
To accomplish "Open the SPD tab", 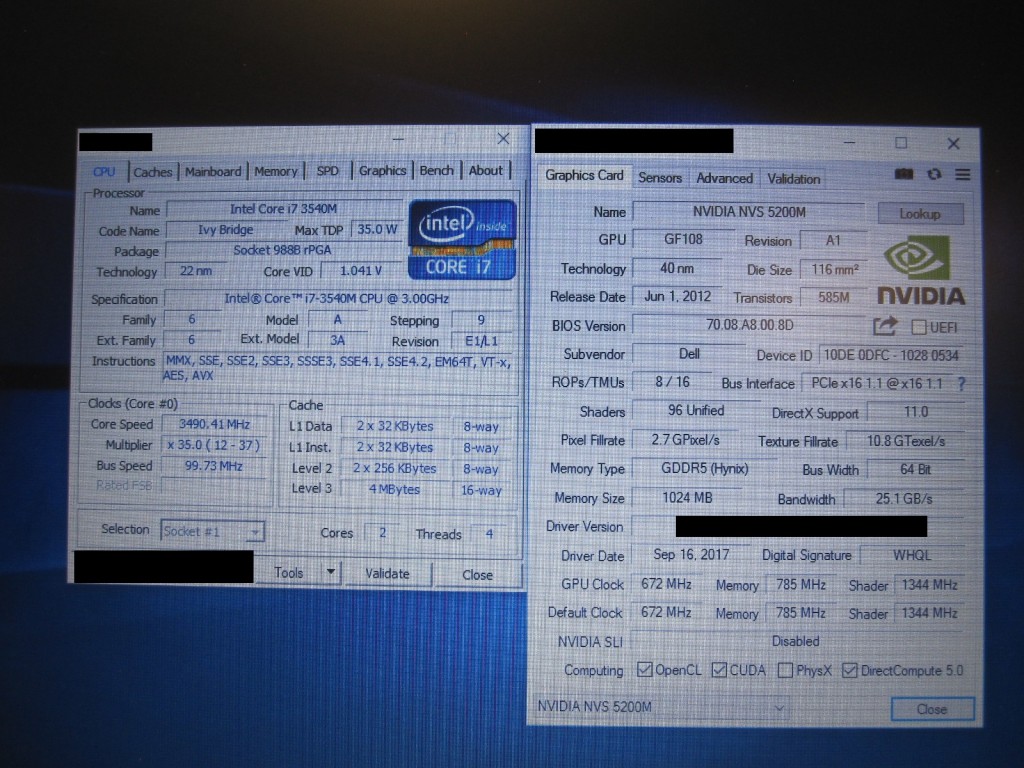I will coord(328,171).
